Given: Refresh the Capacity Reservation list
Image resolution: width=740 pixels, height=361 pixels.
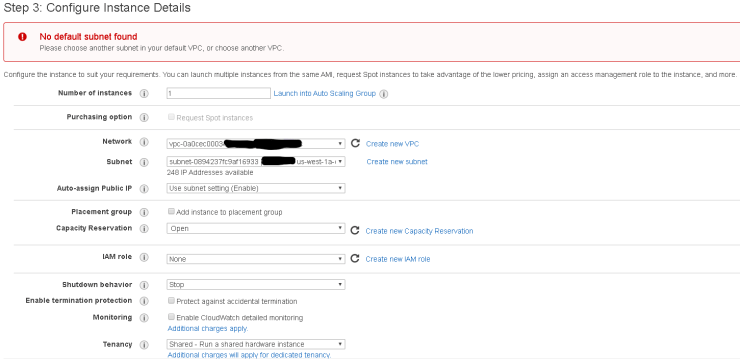Looking at the screenshot, I should pyautogui.click(x=355, y=230).
